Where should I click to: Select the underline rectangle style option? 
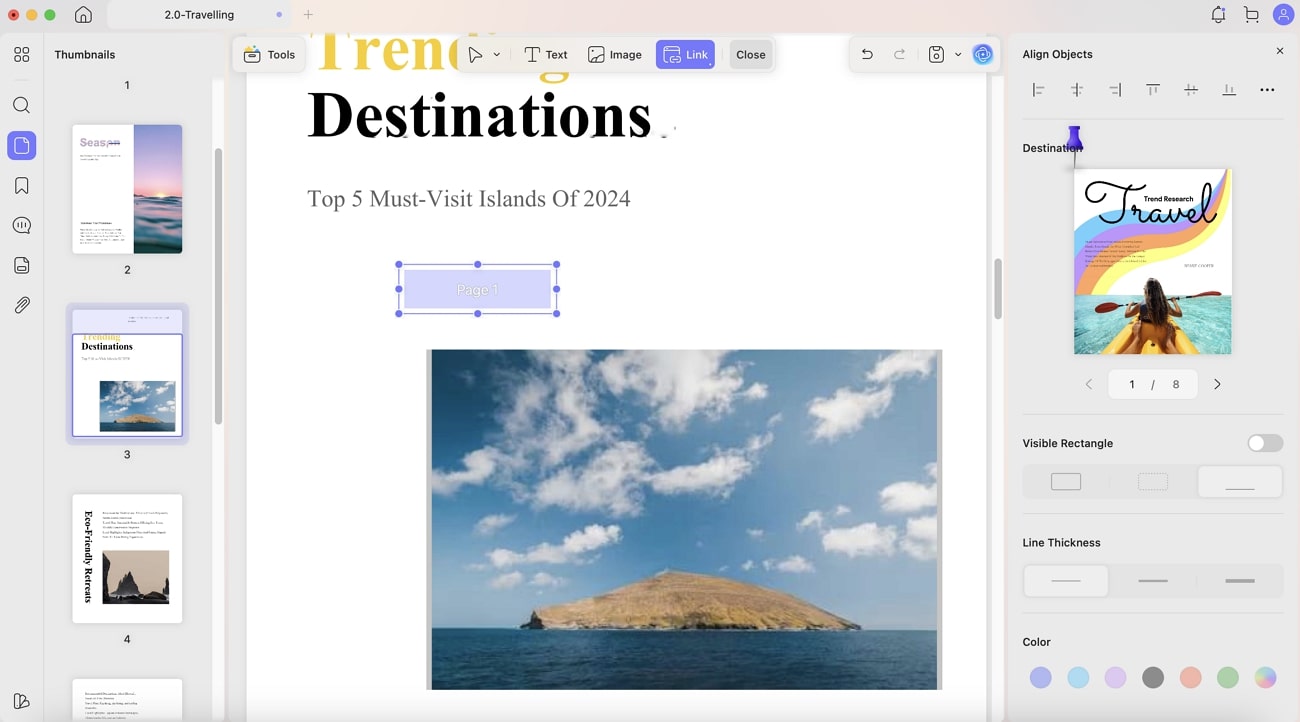point(1240,482)
